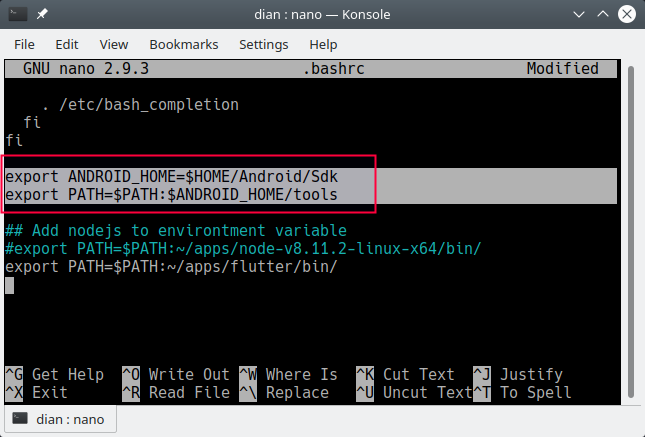
Task: Expand the View menu
Action: [x=113, y=45]
